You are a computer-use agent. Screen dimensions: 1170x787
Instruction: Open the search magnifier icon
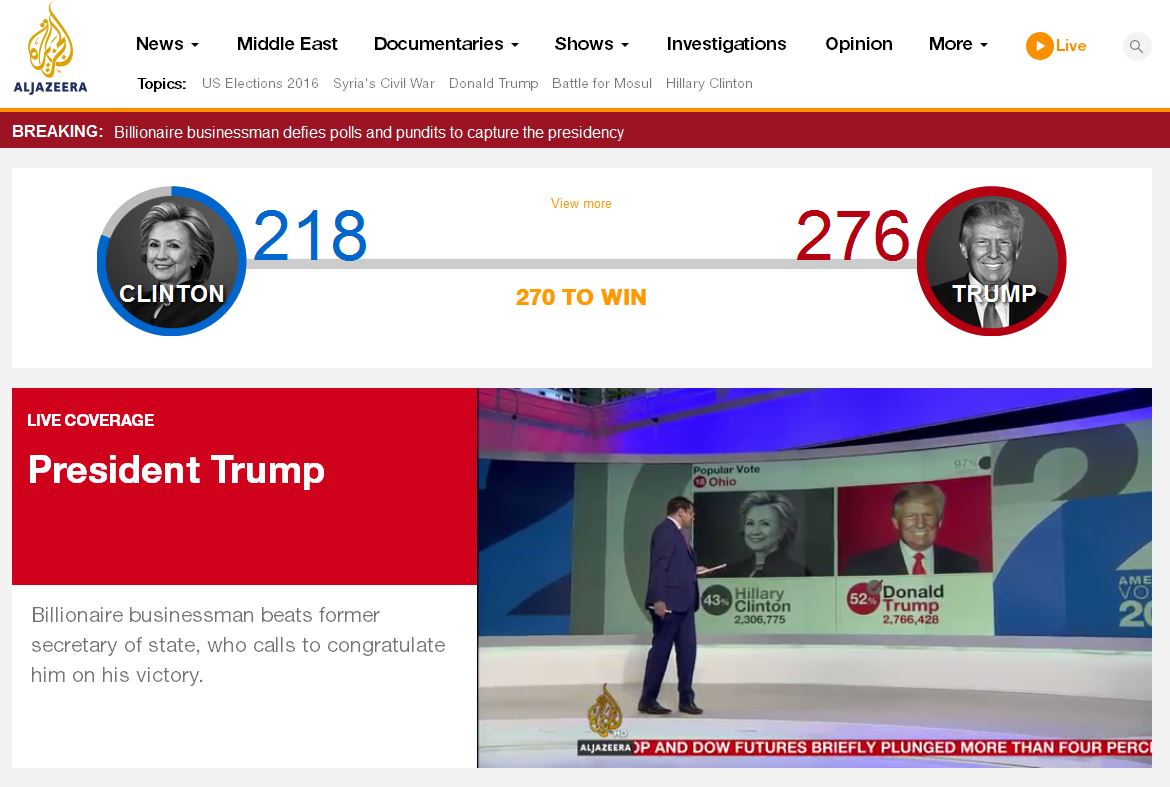[1136, 46]
